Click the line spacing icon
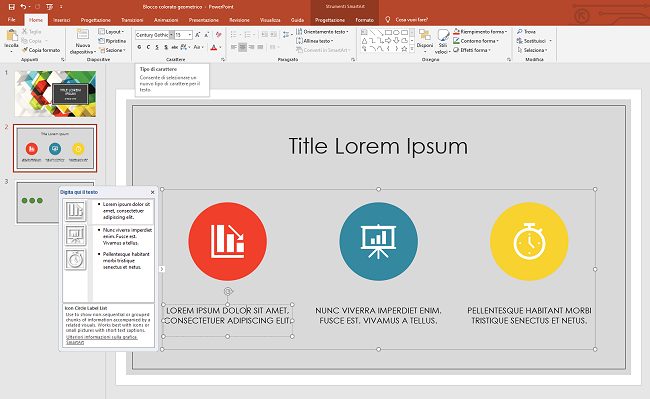650x399 pixels. [x=287, y=34]
